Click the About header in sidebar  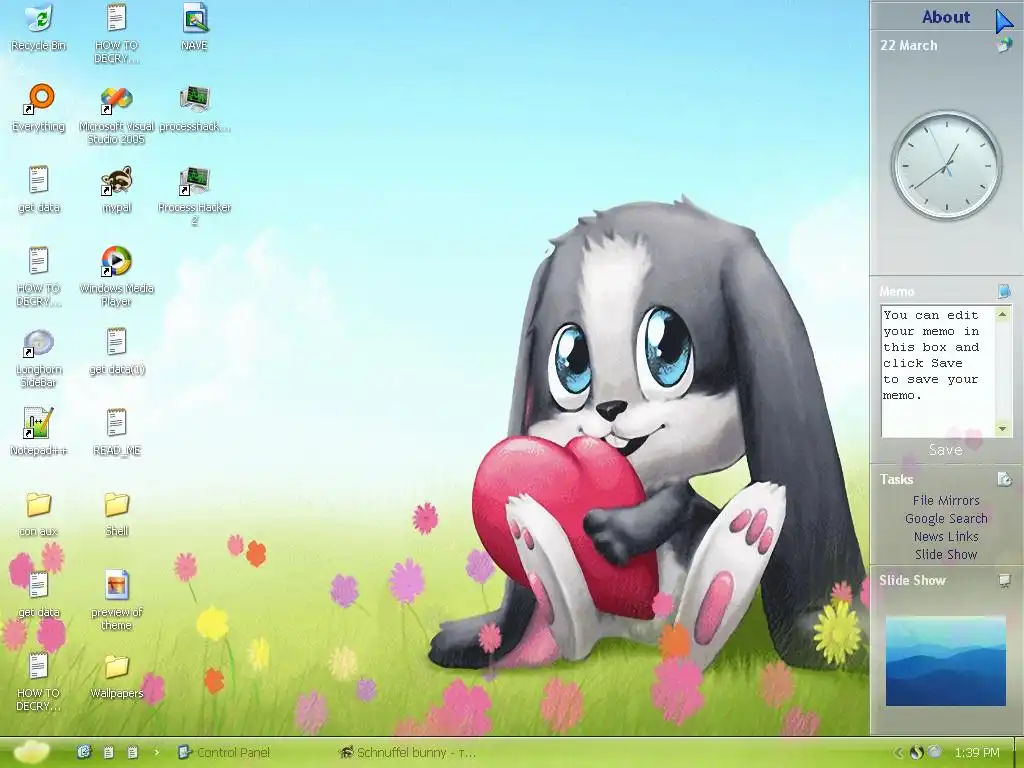click(x=946, y=17)
